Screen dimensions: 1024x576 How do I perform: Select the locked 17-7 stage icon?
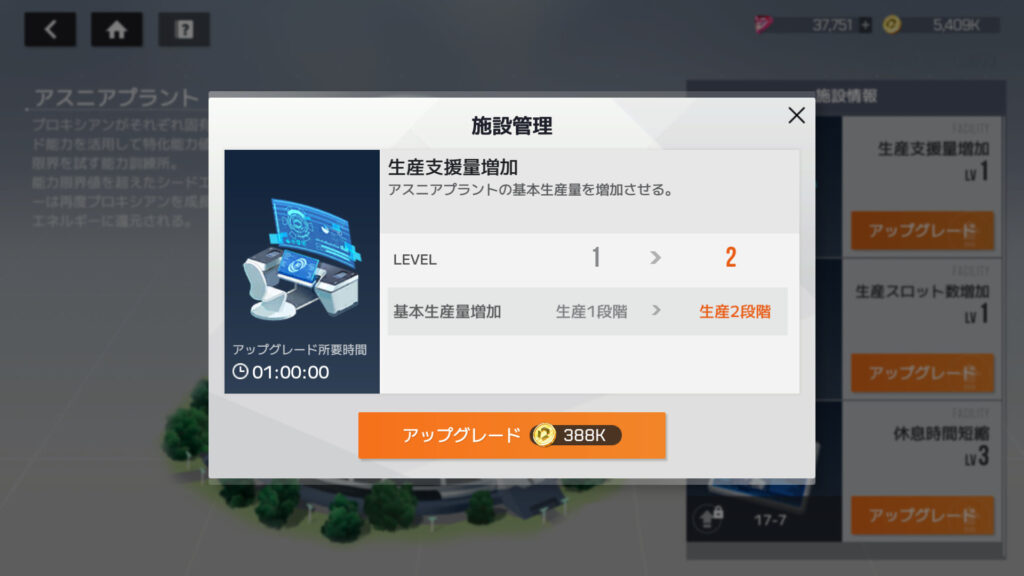[711, 519]
